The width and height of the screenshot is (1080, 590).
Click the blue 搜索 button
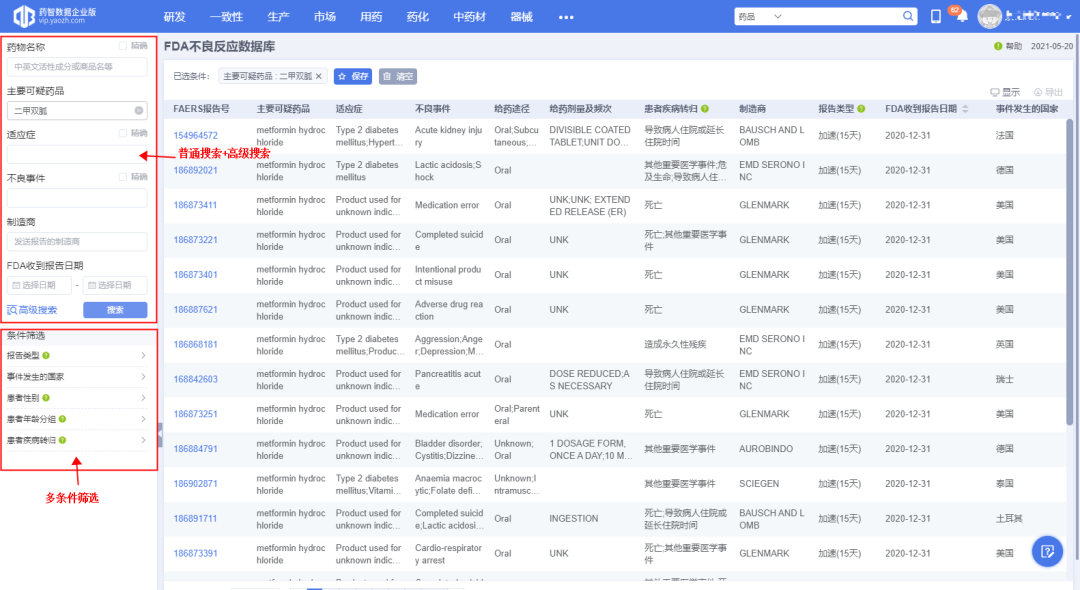pyautogui.click(x=115, y=310)
